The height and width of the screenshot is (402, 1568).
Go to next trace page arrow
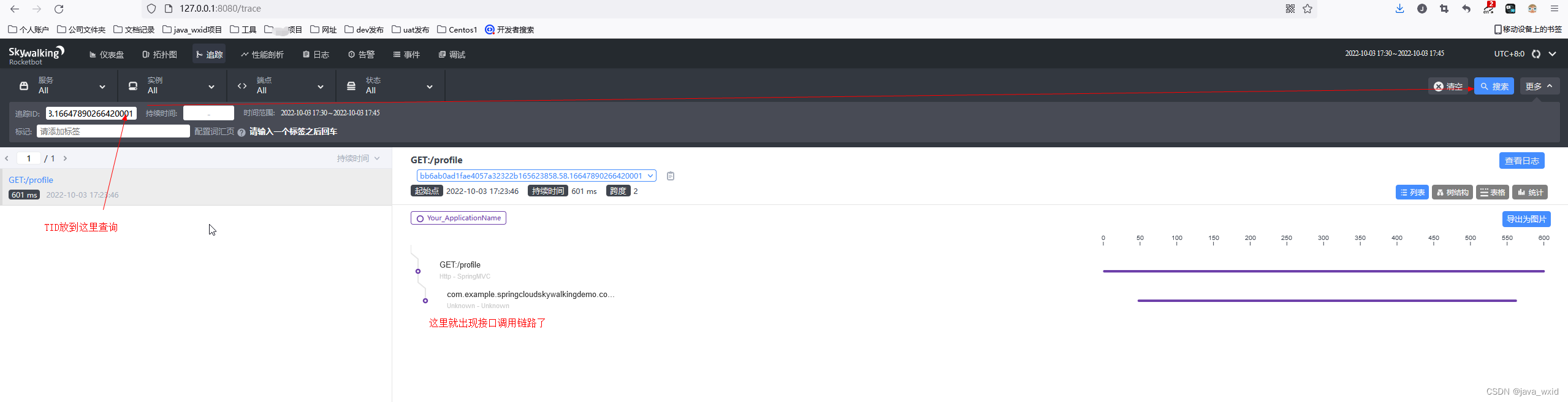point(65,158)
